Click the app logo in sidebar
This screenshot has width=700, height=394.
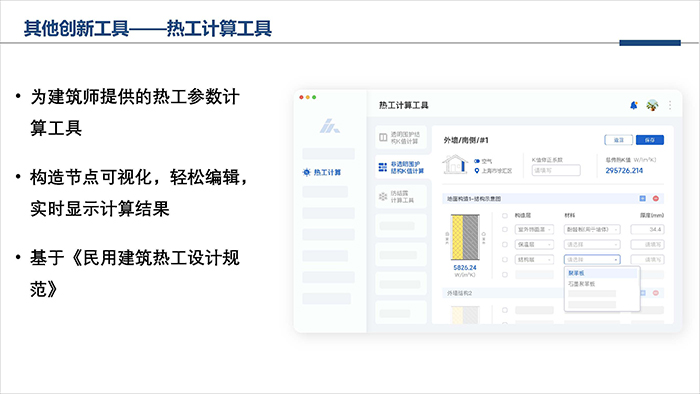click(329, 126)
